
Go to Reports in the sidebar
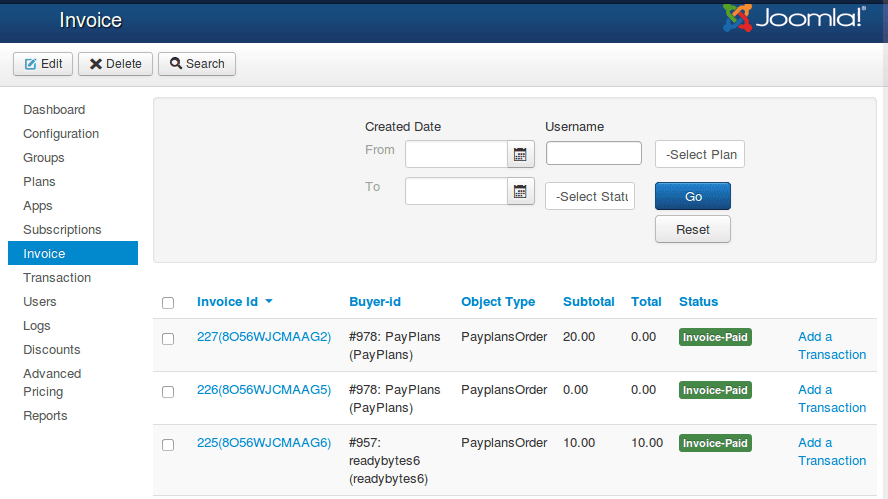[45, 416]
